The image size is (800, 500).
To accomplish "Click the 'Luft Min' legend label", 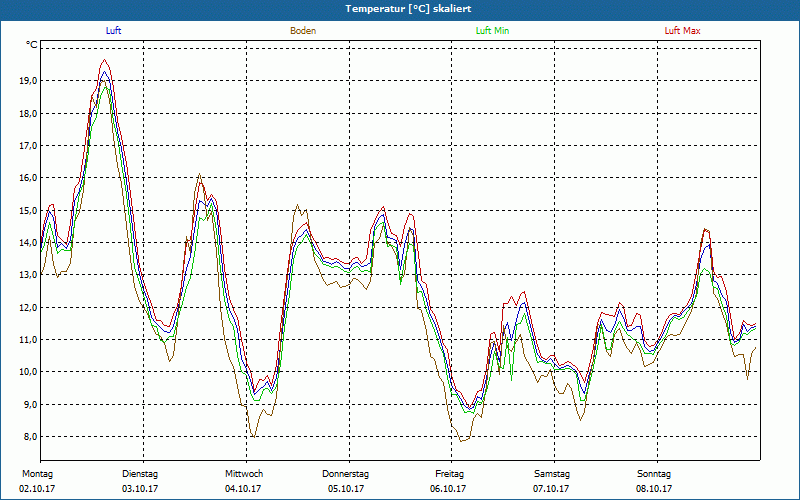I will pyautogui.click(x=492, y=31).
